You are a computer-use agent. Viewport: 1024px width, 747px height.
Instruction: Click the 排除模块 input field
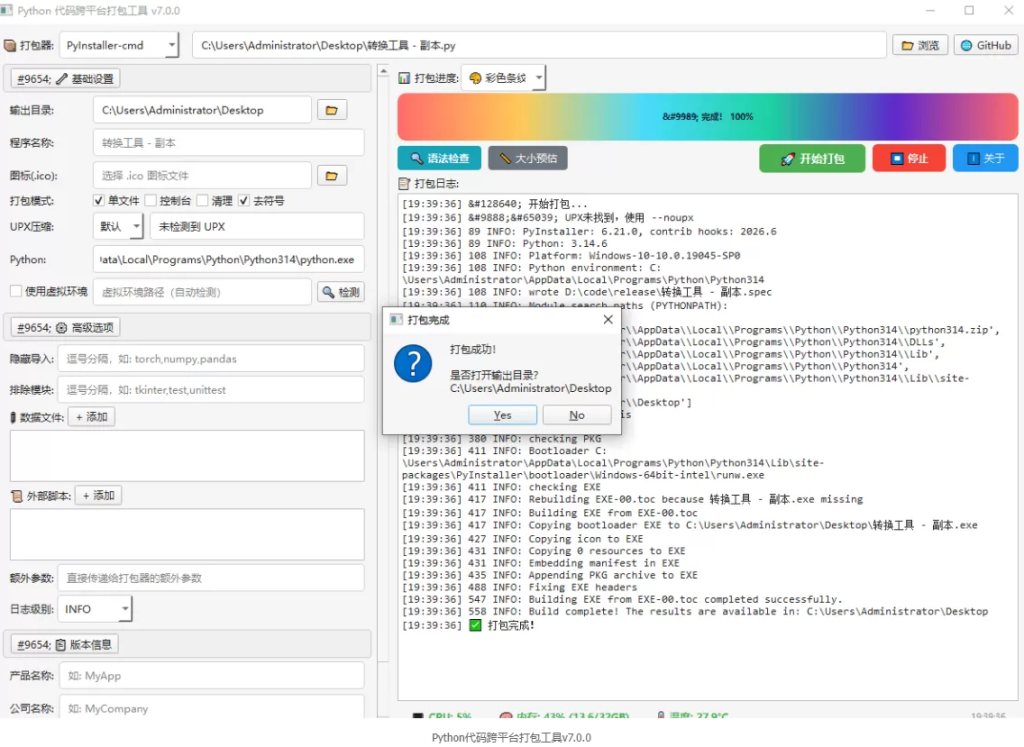[211, 390]
